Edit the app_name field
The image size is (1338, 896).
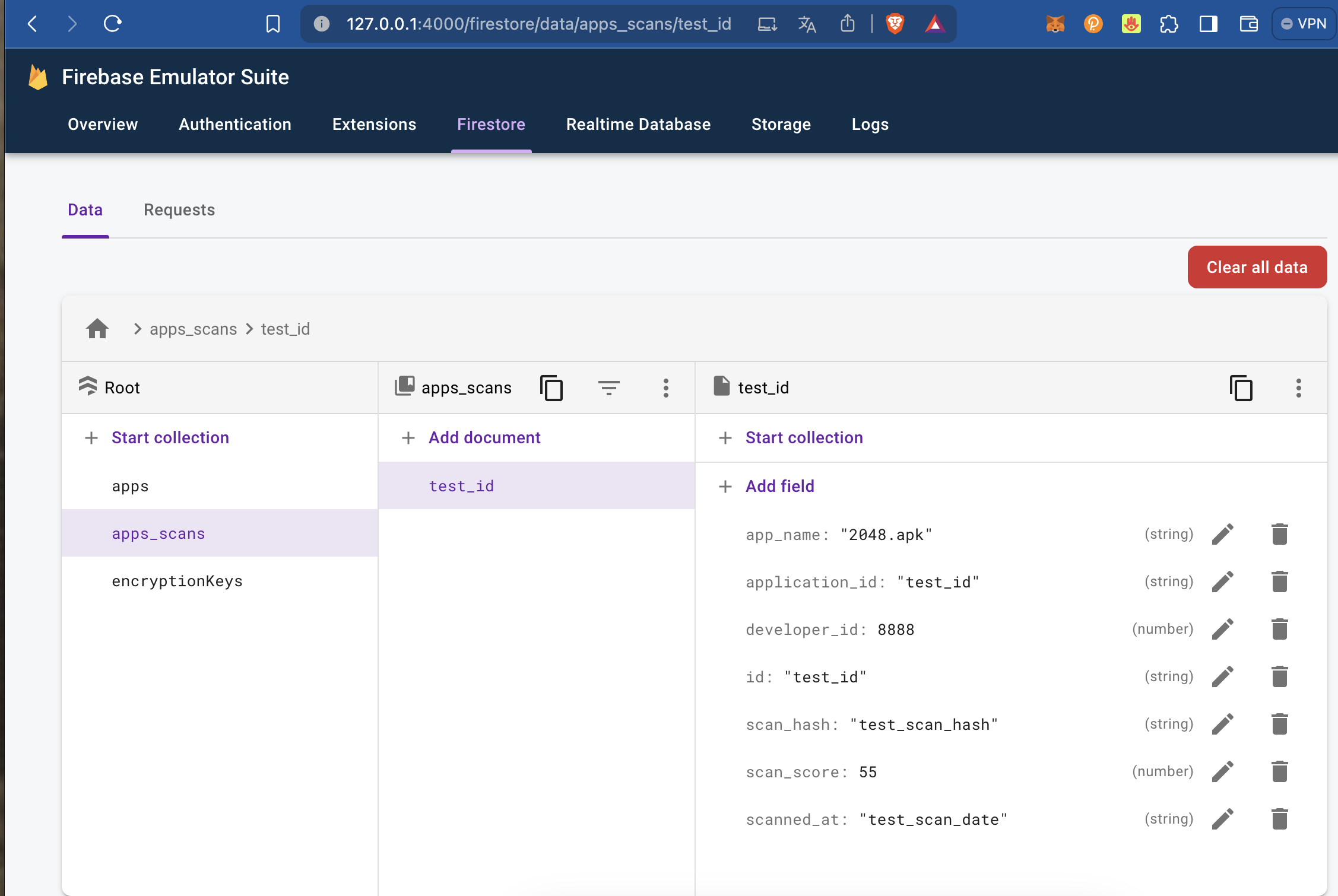[x=1223, y=534]
